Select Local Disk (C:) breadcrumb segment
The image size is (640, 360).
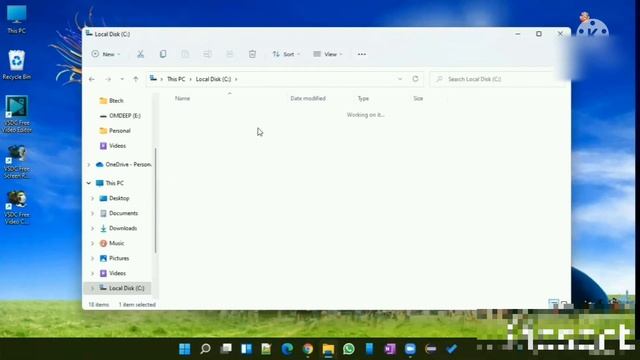click(x=213, y=79)
